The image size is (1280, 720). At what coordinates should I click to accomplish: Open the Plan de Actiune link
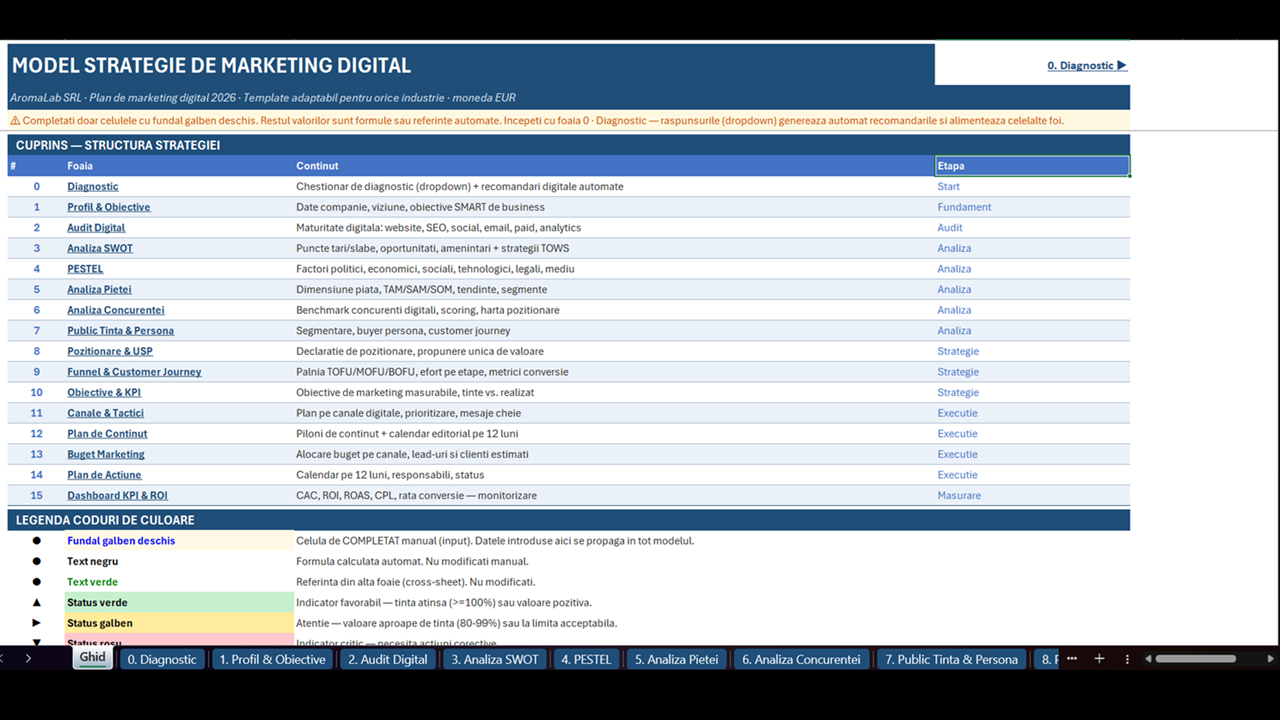click(x=104, y=475)
